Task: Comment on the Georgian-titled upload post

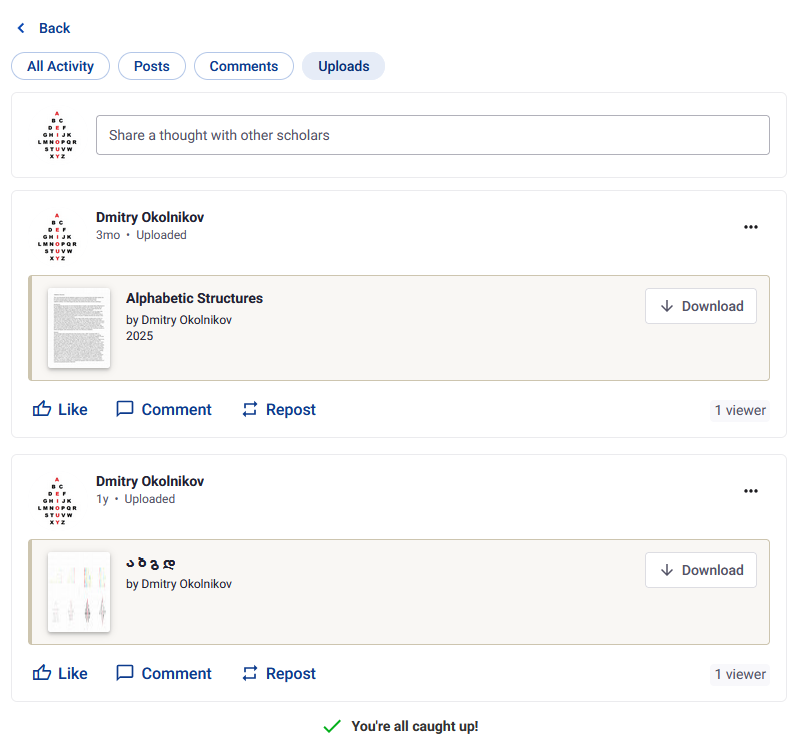Action: 164,673
